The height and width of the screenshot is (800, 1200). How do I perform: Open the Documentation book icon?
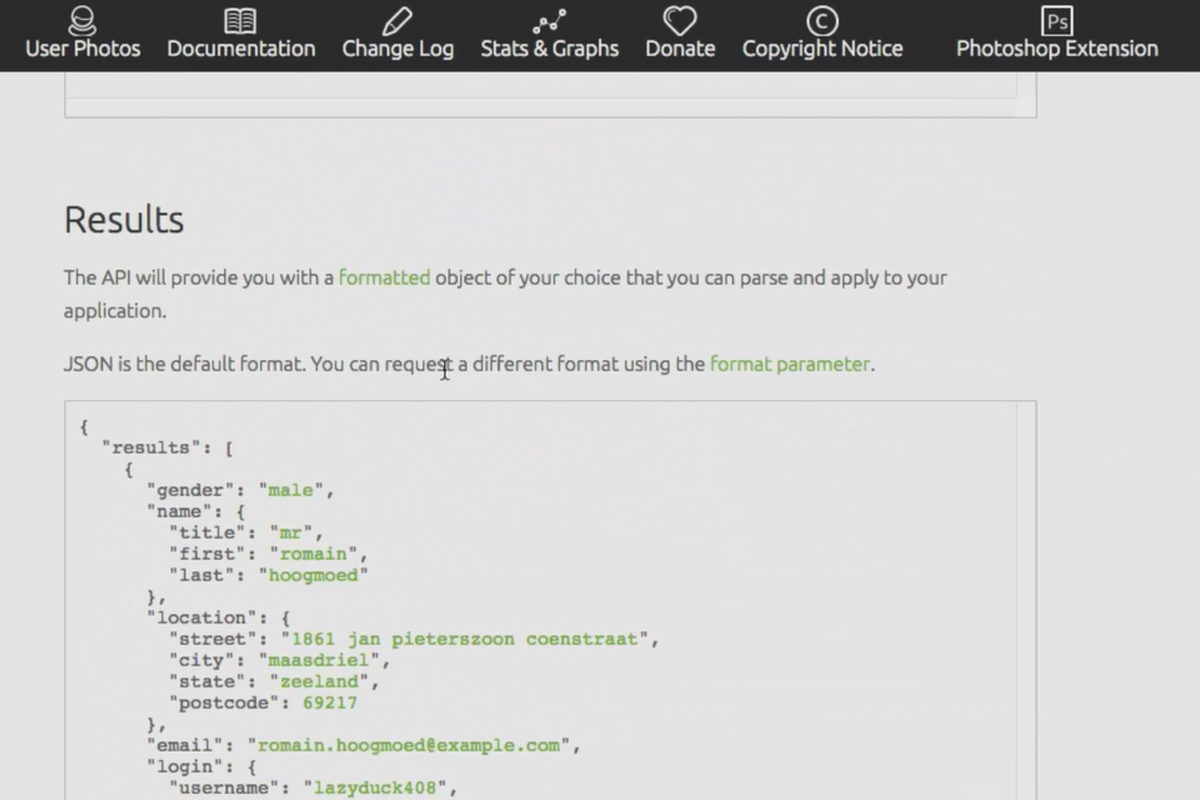click(x=240, y=20)
